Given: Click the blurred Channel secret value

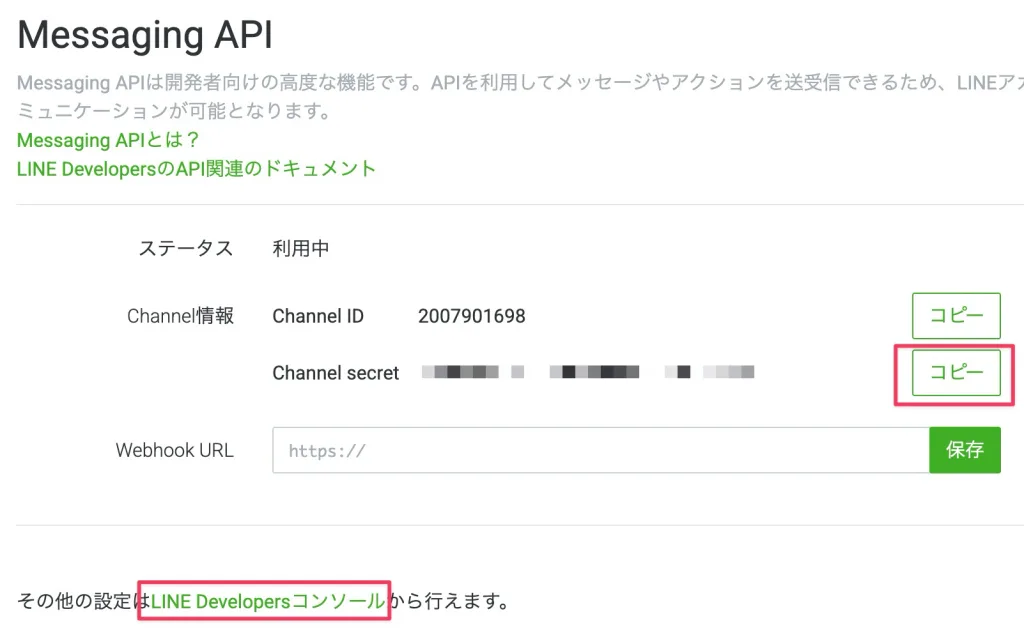Looking at the screenshot, I should point(588,372).
